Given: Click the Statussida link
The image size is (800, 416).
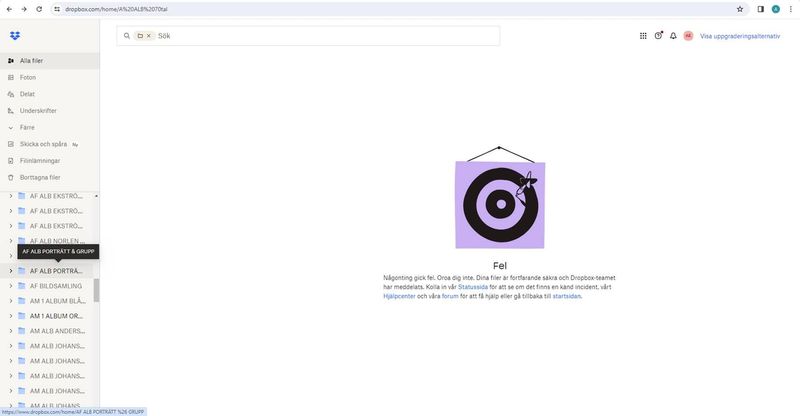Looking at the screenshot, I should pyautogui.click(x=475, y=287).
